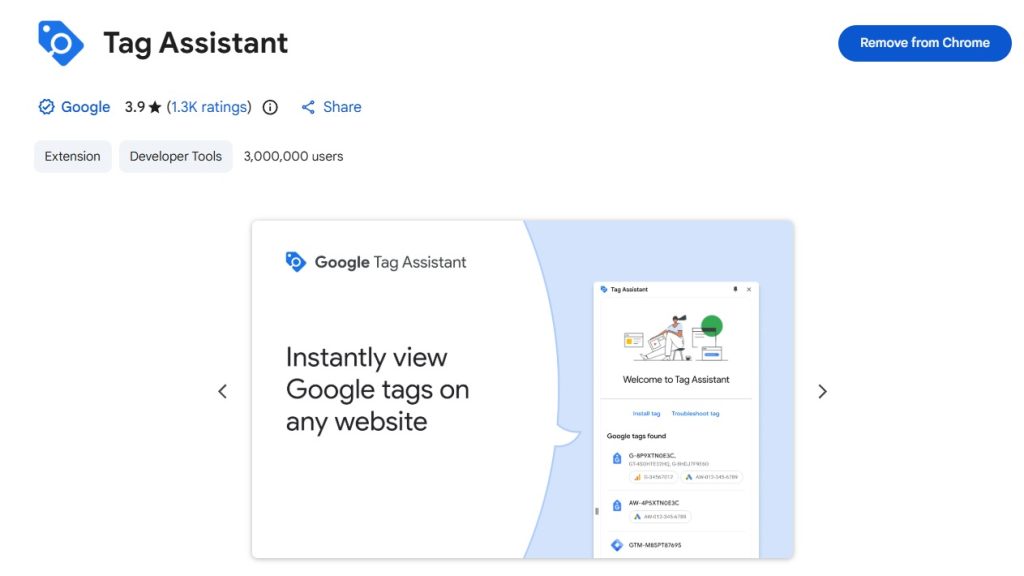Click the Extension category chip

pos(71,156)
